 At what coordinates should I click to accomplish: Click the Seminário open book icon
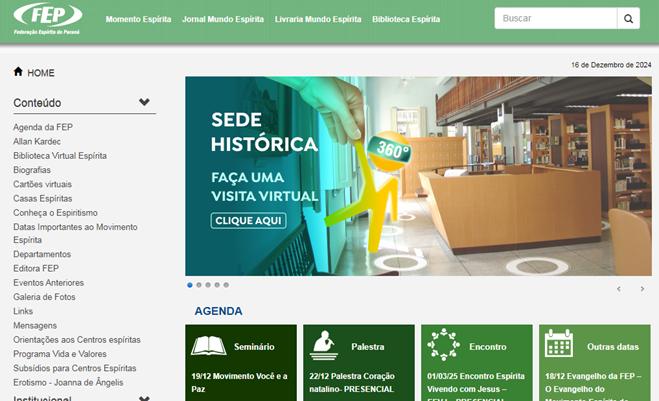(209, 346)
